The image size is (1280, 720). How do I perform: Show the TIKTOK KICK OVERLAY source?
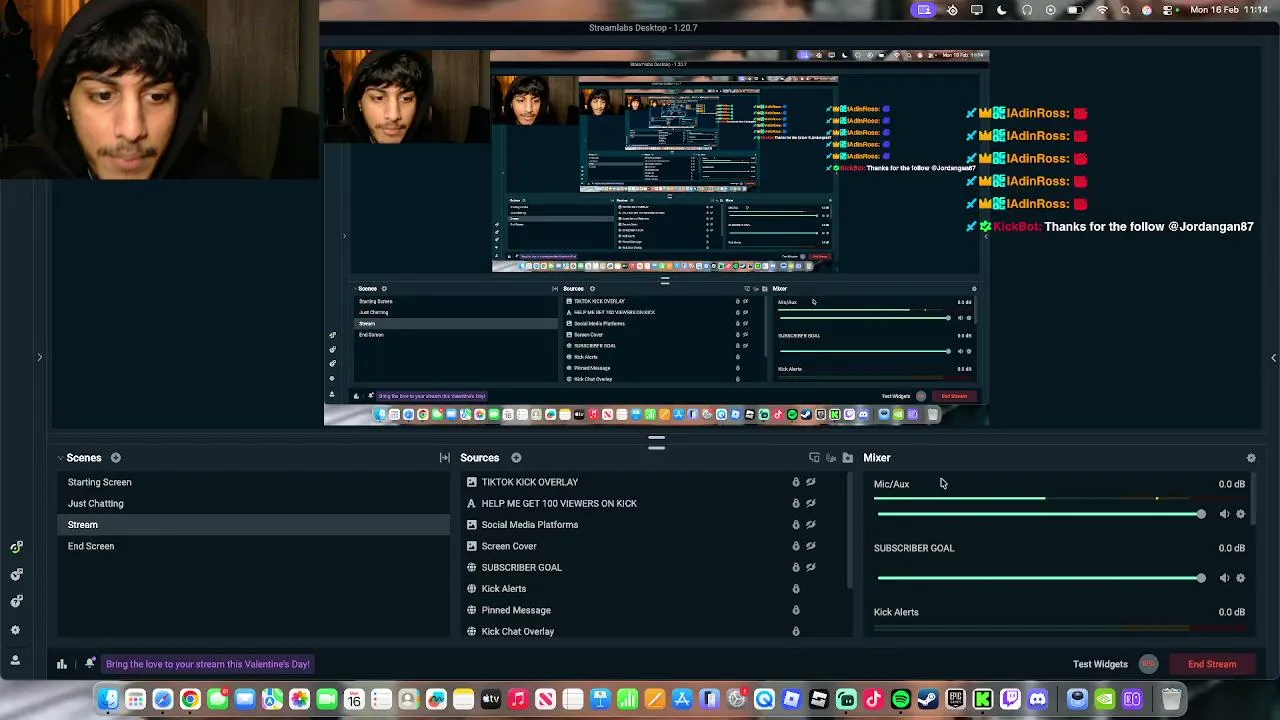811,482
